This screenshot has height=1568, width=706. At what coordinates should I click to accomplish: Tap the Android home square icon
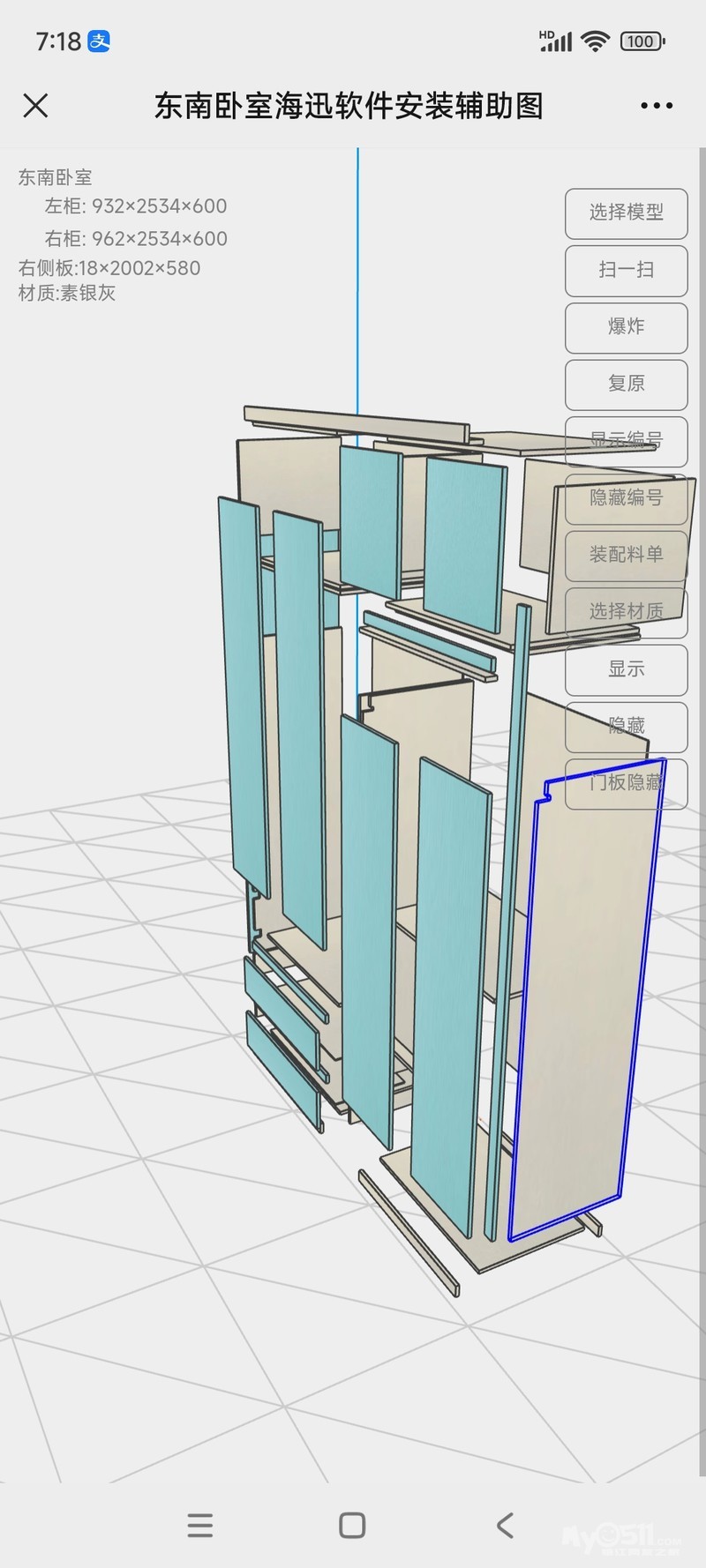[352, 1525]
